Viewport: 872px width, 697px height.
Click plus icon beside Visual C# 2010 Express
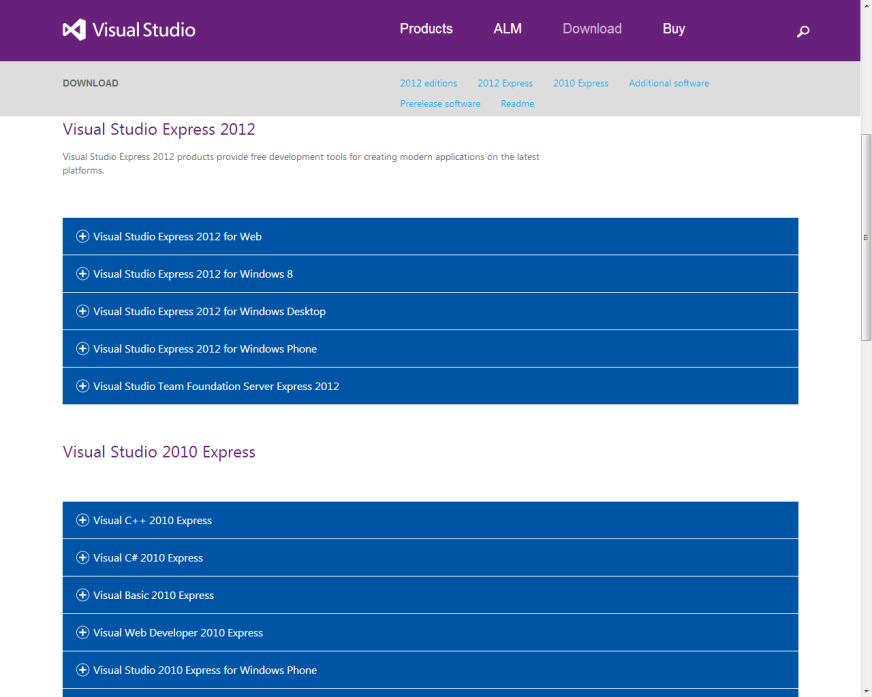tap(82, 557)
